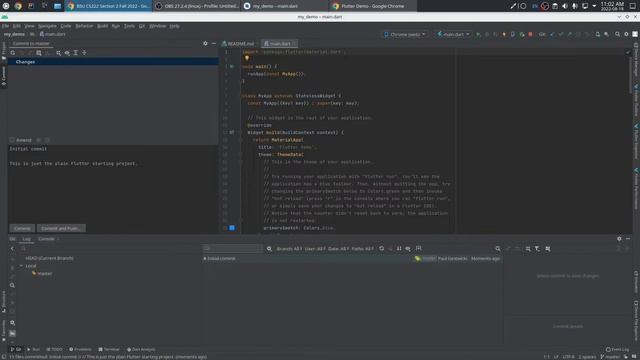This screenshot has height=360, width=640.
Task: Click in the commit message text area
Action: coord(113,183)
